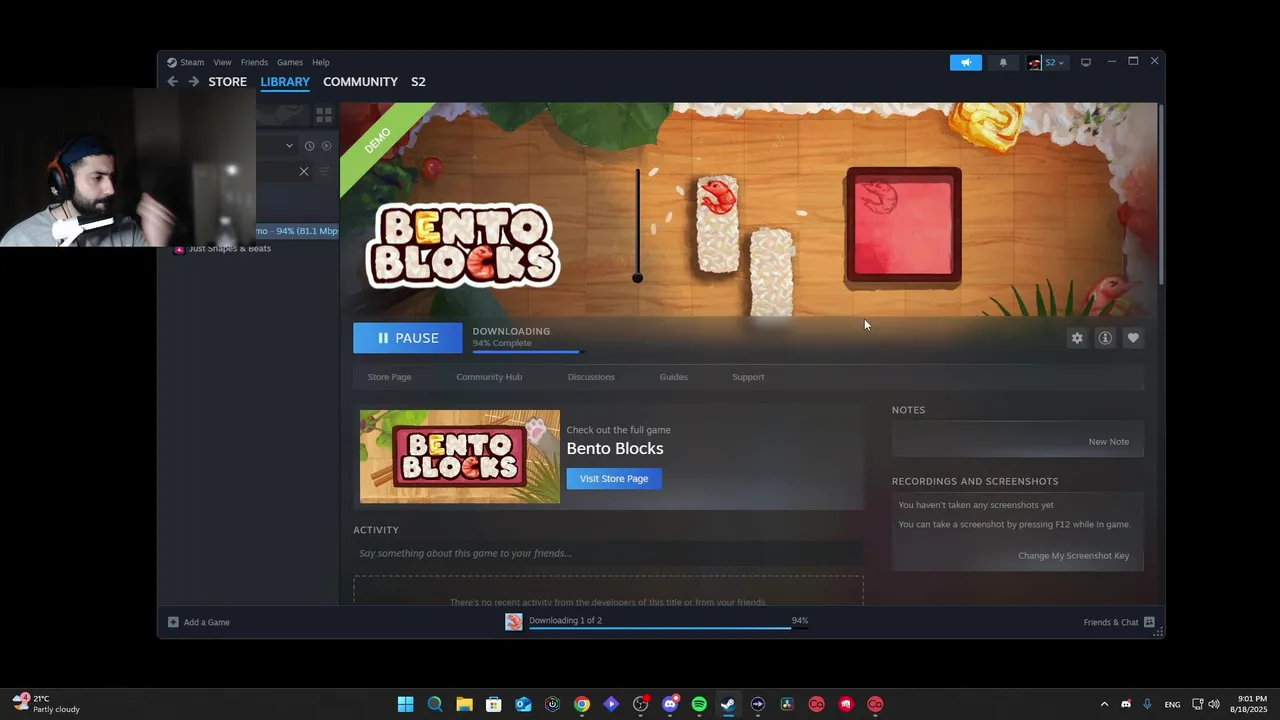Open the Guides link
The image size is (1280, 720).
[673, 377]
